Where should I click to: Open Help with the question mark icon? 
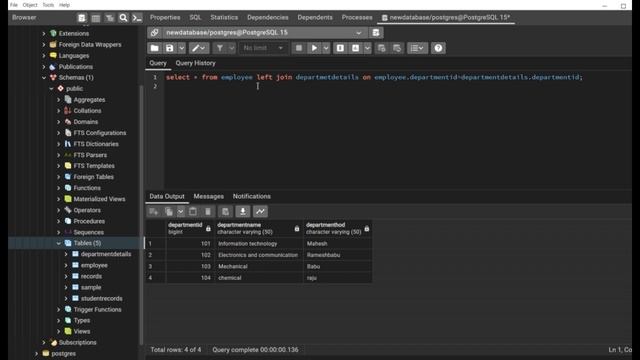(438, 48)
